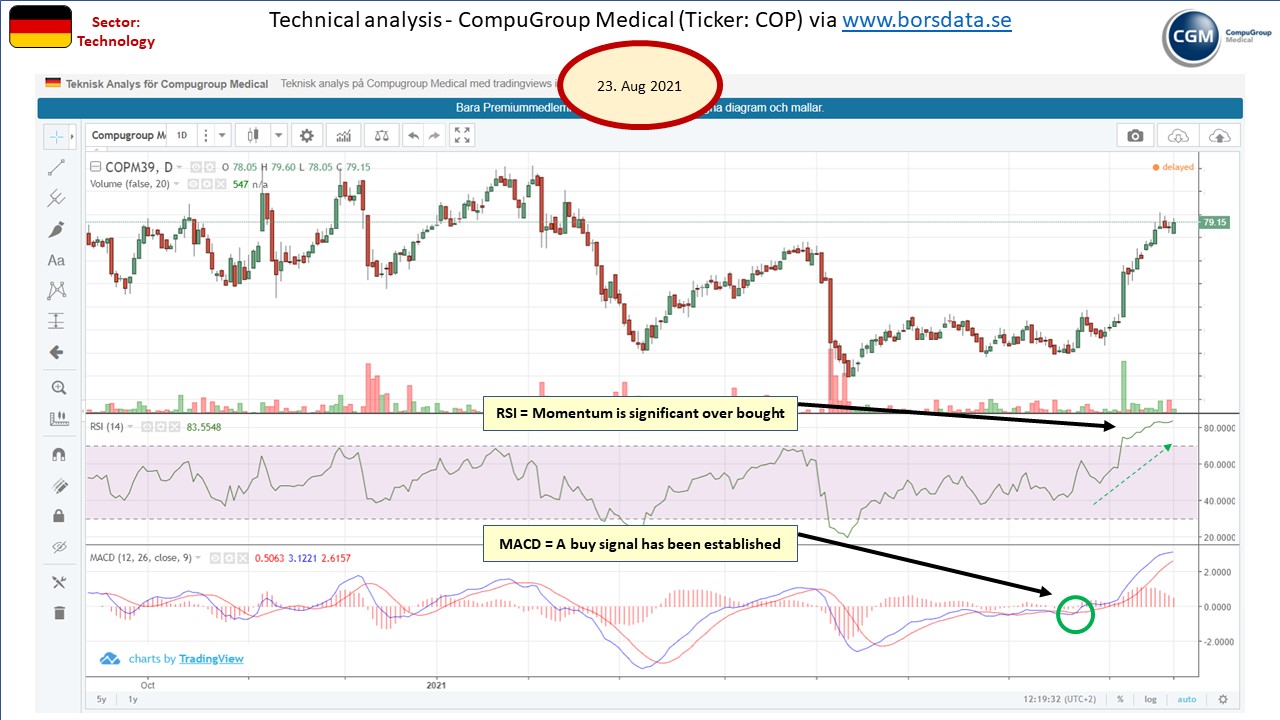Select the 1D interval button
This screenshot has width=1280, height=720.
181,135
